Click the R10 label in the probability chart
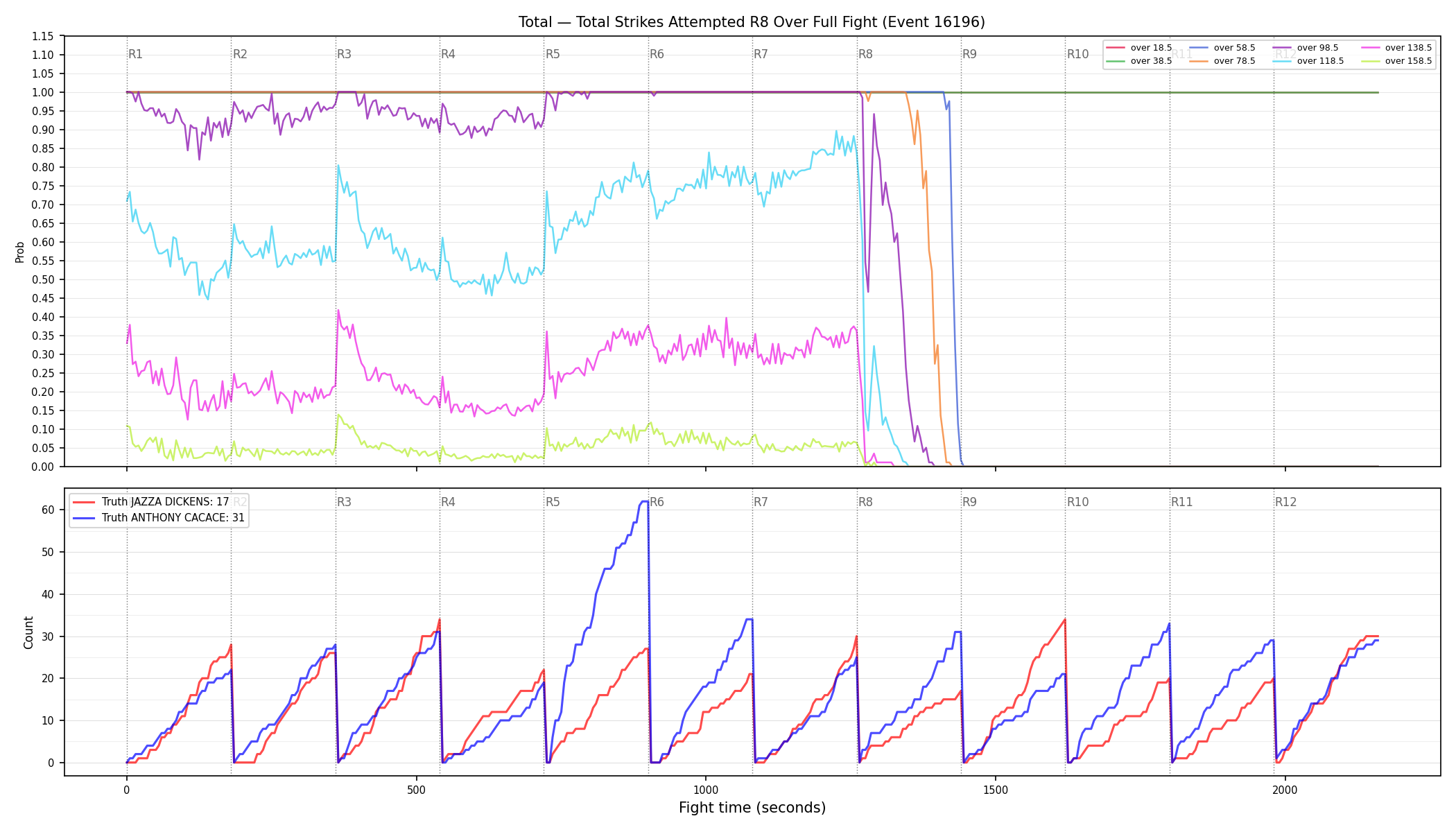This screenshot has width=1456, height=832. 1077,54
